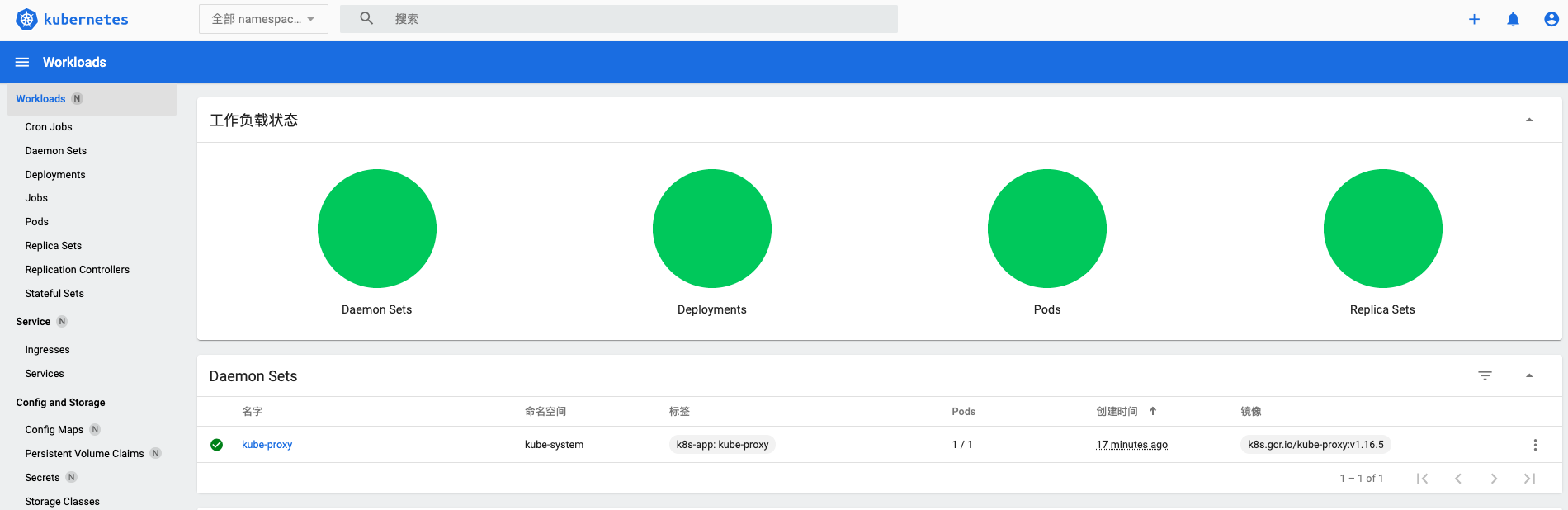Open the notifications bell icon

tap(1513, 19)
